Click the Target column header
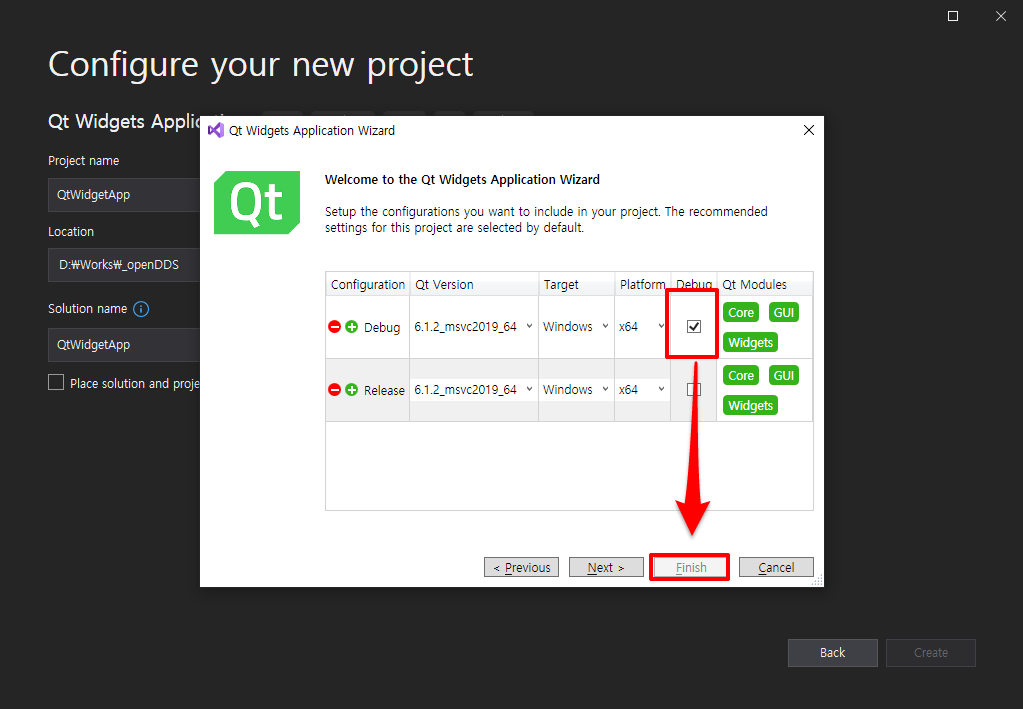1023x709 pixels. [x=577, y=284]
